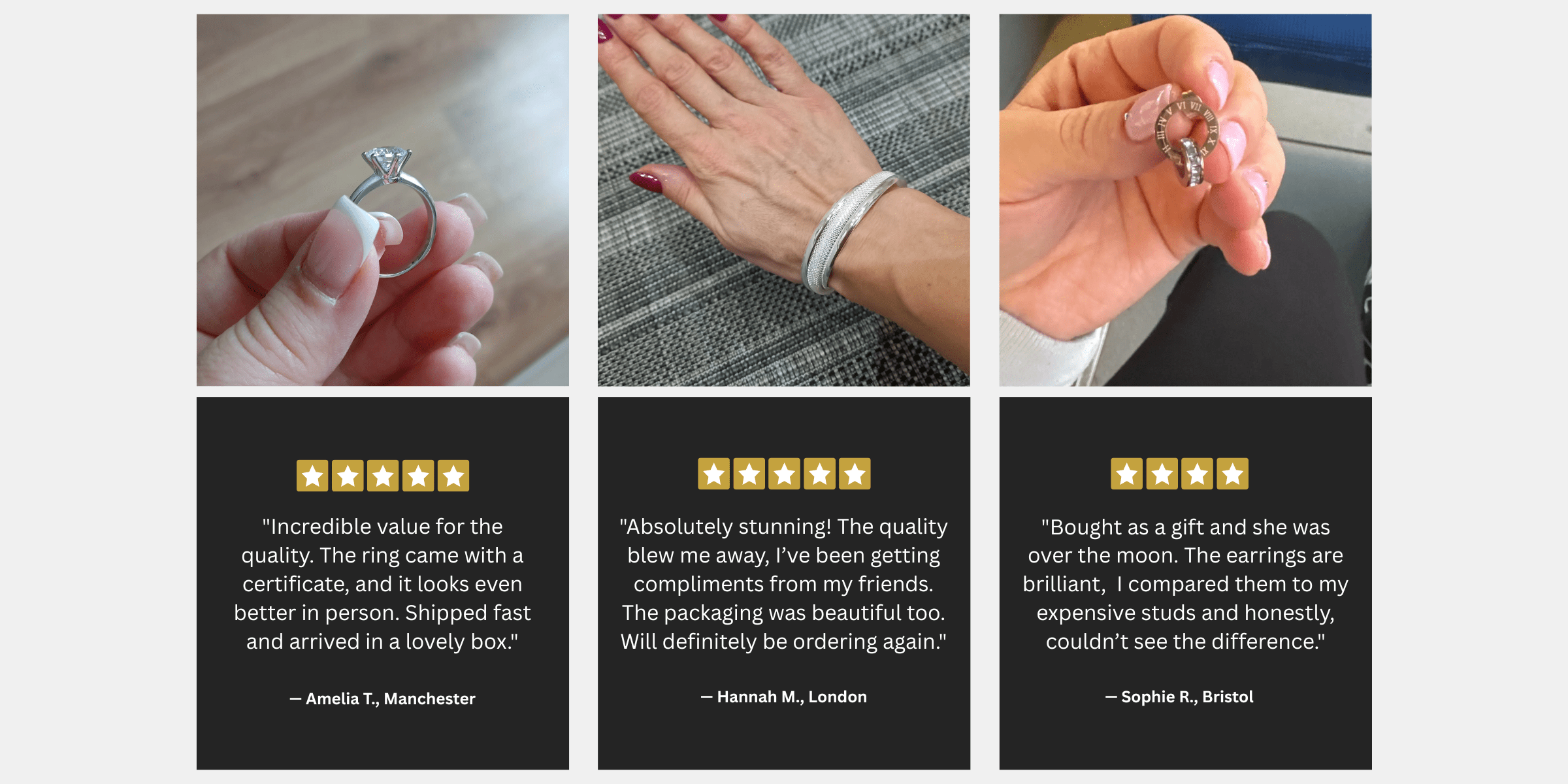Click the reviewer name Amelia T., Manchester

tap(383, 698)
